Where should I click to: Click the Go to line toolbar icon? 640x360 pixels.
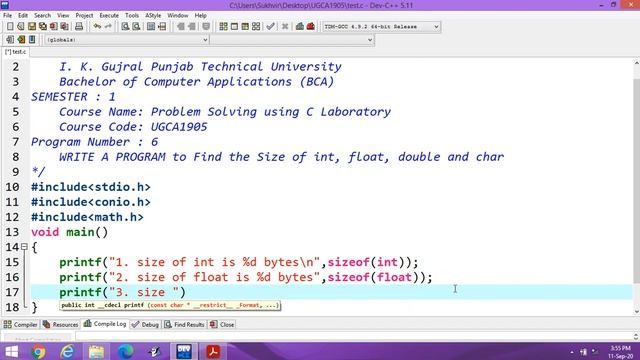(x=162, y=27)
